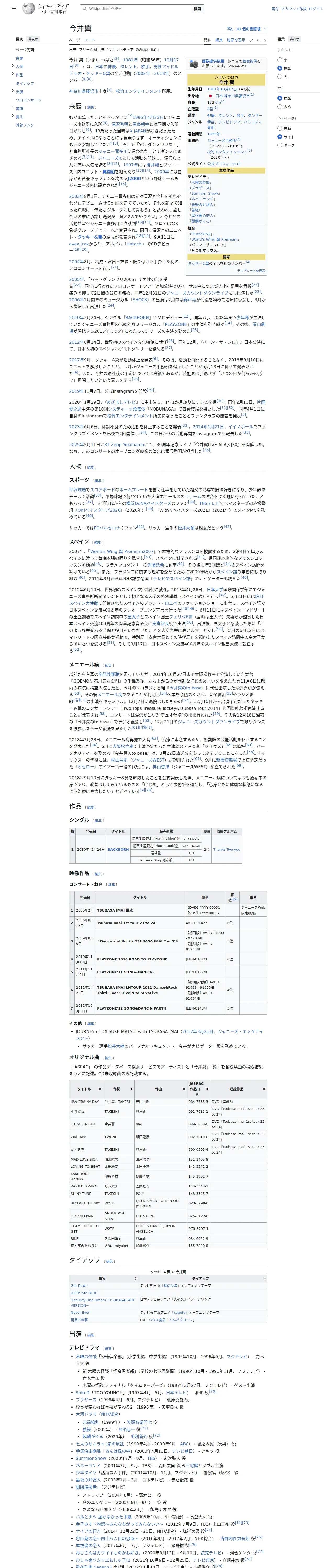This screenshot has height=1568, width=336.
Task: Hide the 表示 appearance panel with 非表示
Action: [295, 39]
